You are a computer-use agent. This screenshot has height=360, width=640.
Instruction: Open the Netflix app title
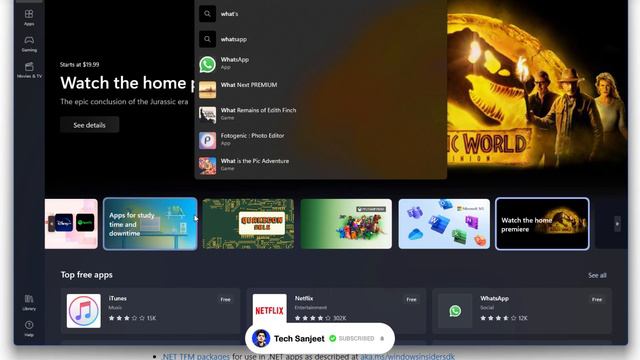(304, 298)
